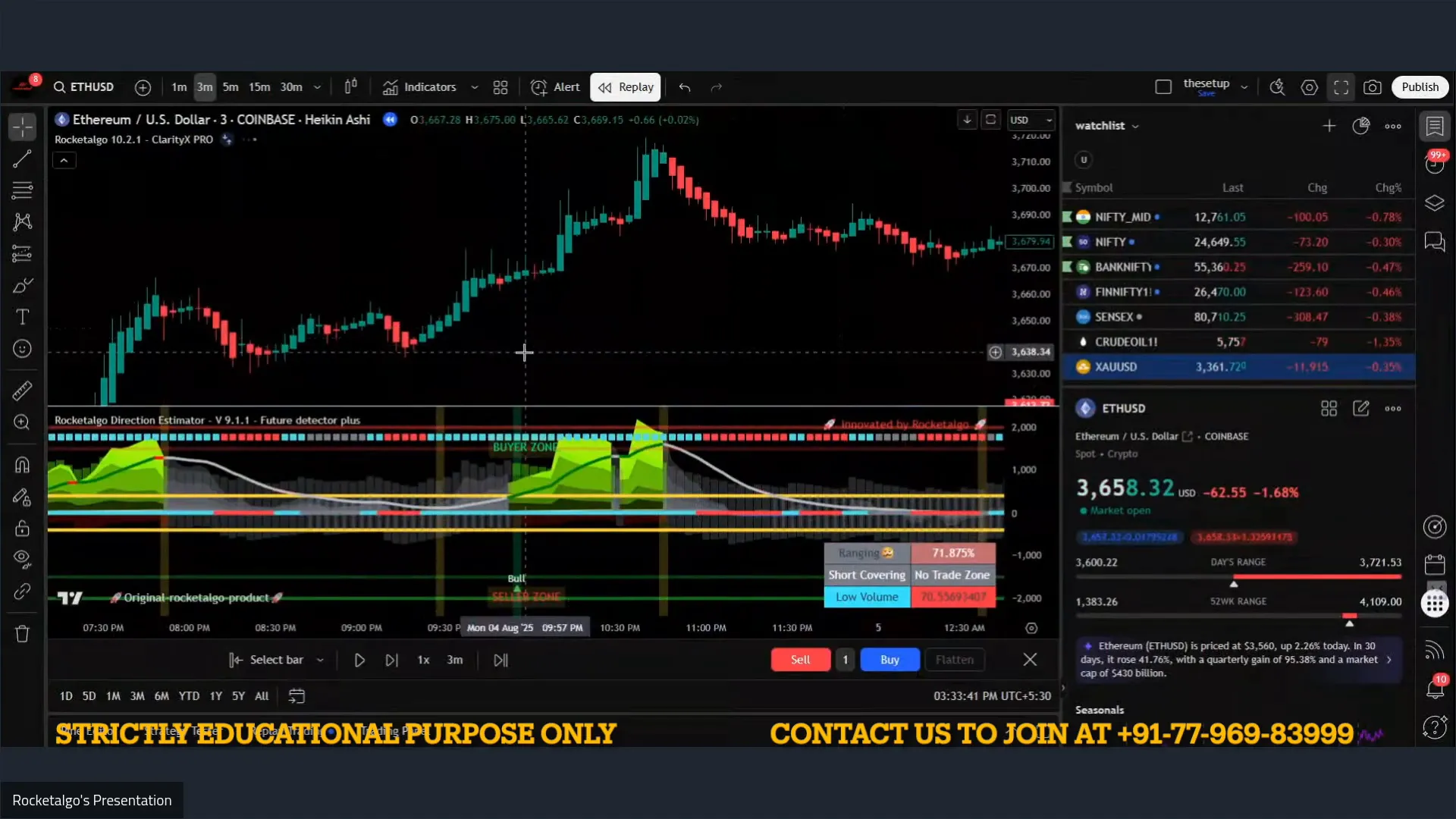This screenshot has height=819, width=1456.
Task: Open indicator templates grid
Action: click(500, 87)
